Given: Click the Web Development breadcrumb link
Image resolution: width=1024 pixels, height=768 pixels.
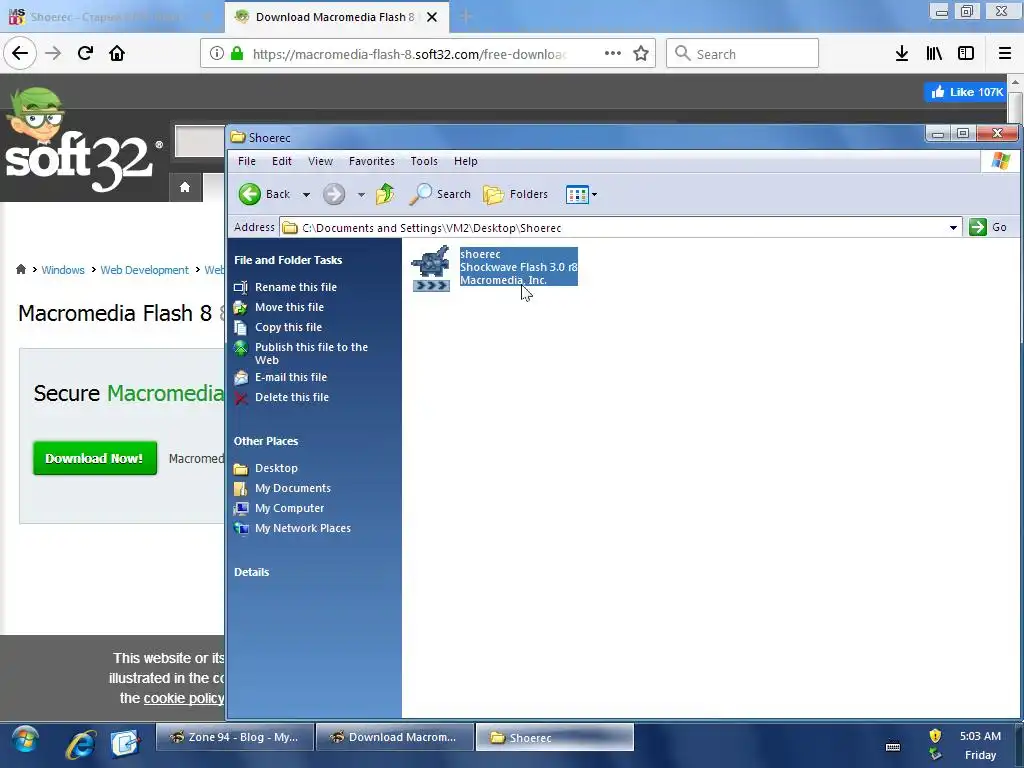Looking at the screenshot, I should [x=144, y=270].
